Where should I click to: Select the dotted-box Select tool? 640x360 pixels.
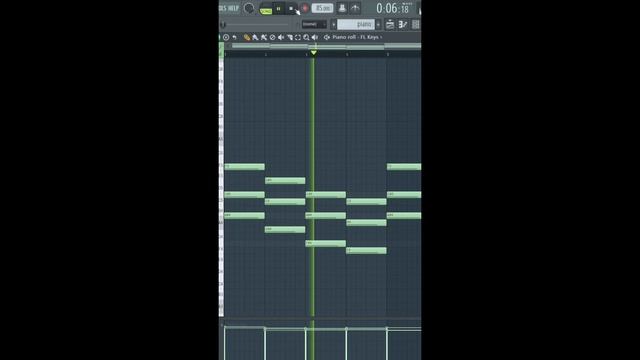tap(298, 37)
